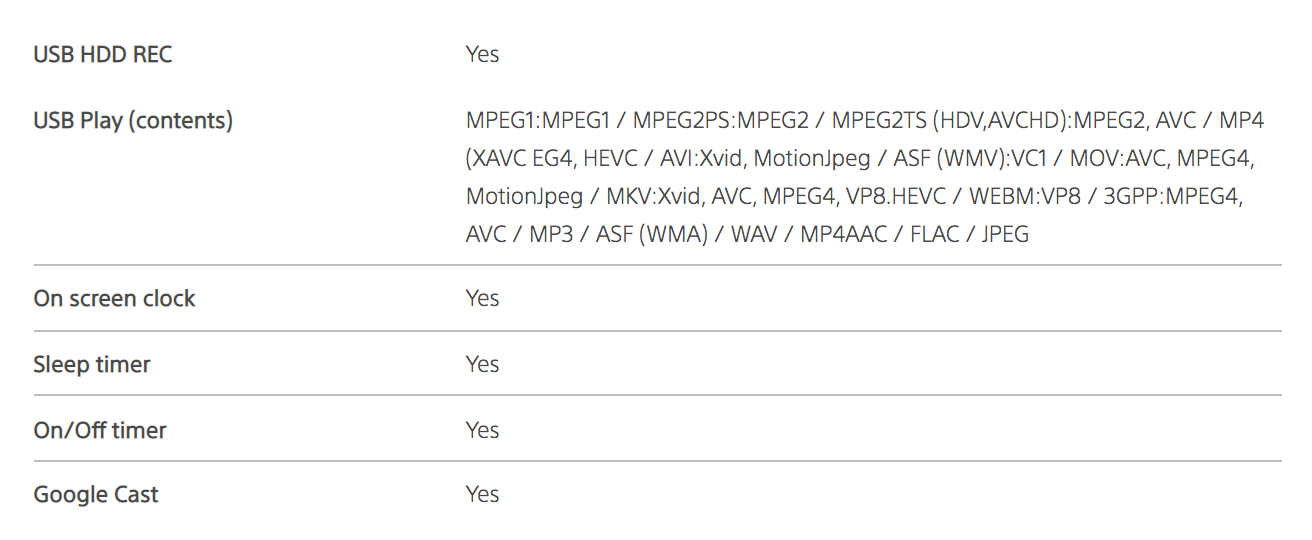Select the Yes value beside USB HDD REC
This screenshot has height=540, width=1312.
[x=482, y=55]
